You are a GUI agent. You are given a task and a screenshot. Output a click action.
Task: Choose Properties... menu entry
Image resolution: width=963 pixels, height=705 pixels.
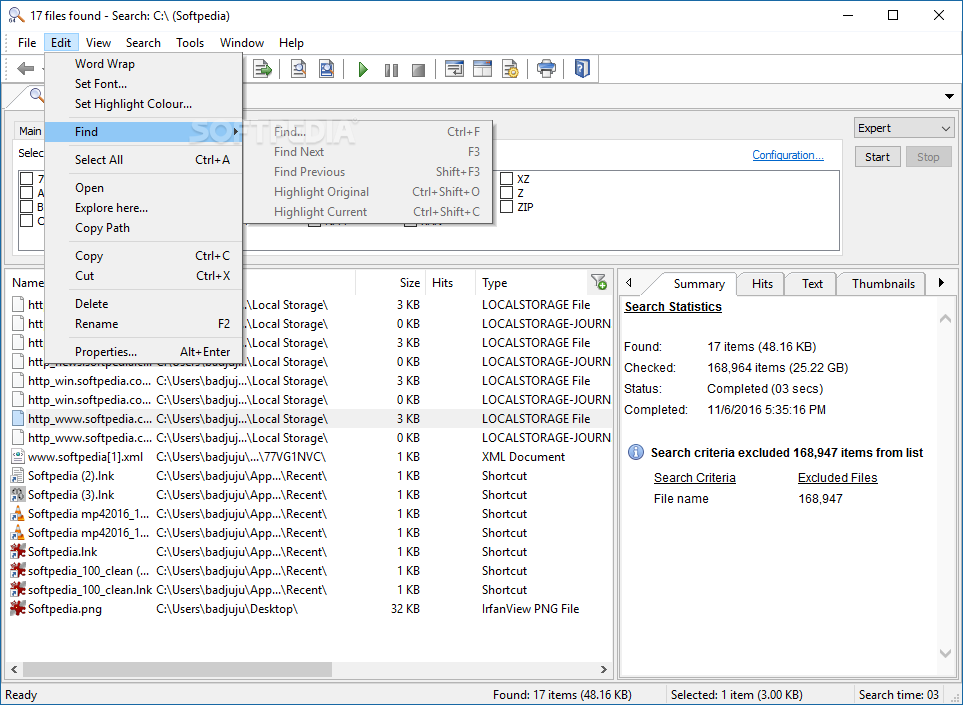143,352
